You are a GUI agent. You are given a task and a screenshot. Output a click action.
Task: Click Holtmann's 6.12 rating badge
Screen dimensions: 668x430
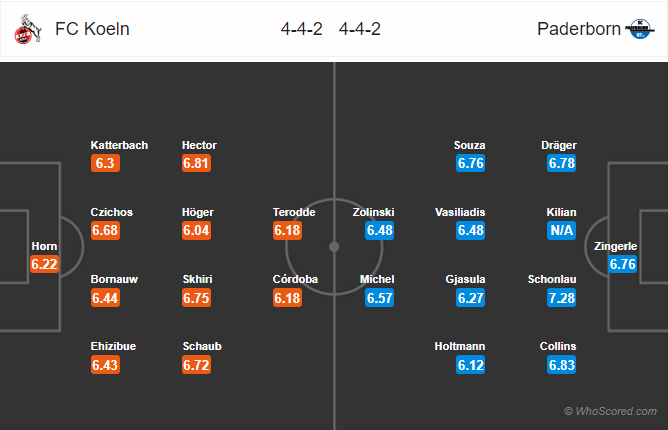[x=470, y=365]
